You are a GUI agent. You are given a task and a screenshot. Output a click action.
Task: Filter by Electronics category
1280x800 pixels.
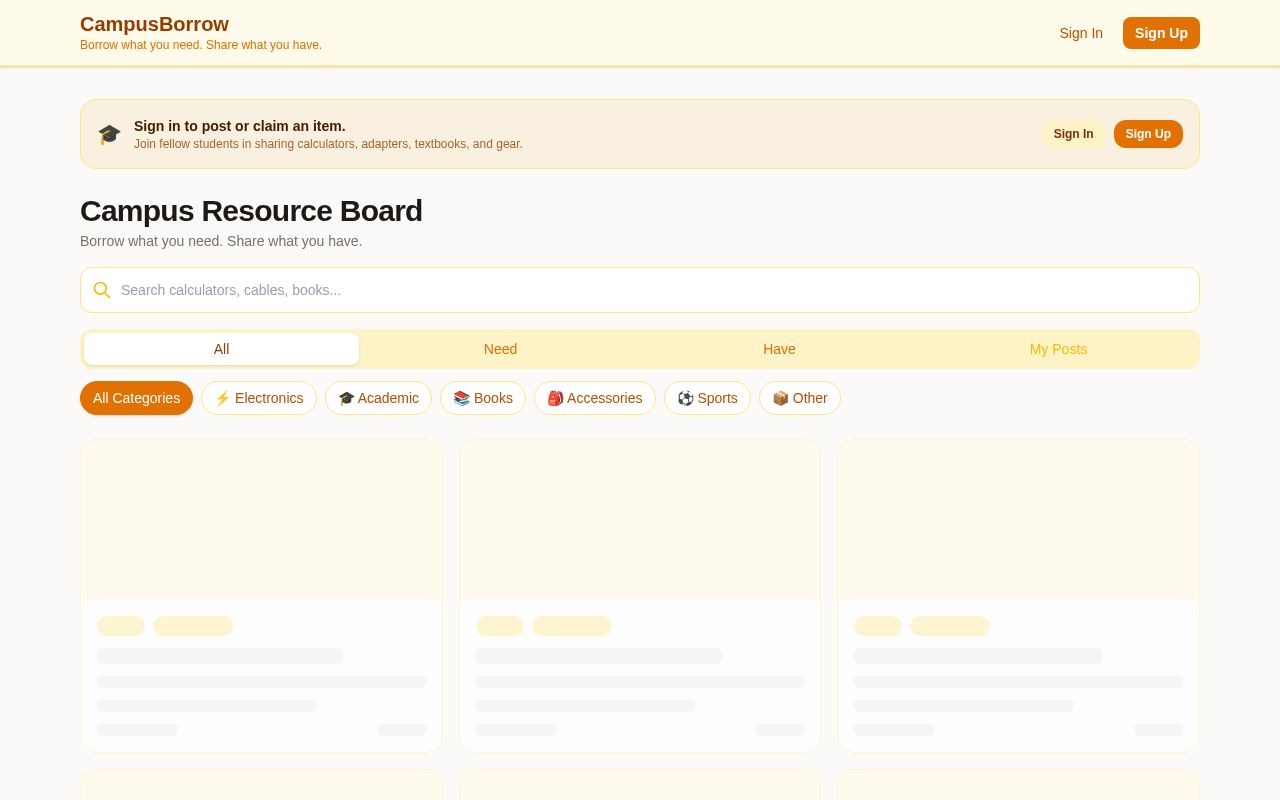[259, 398]
